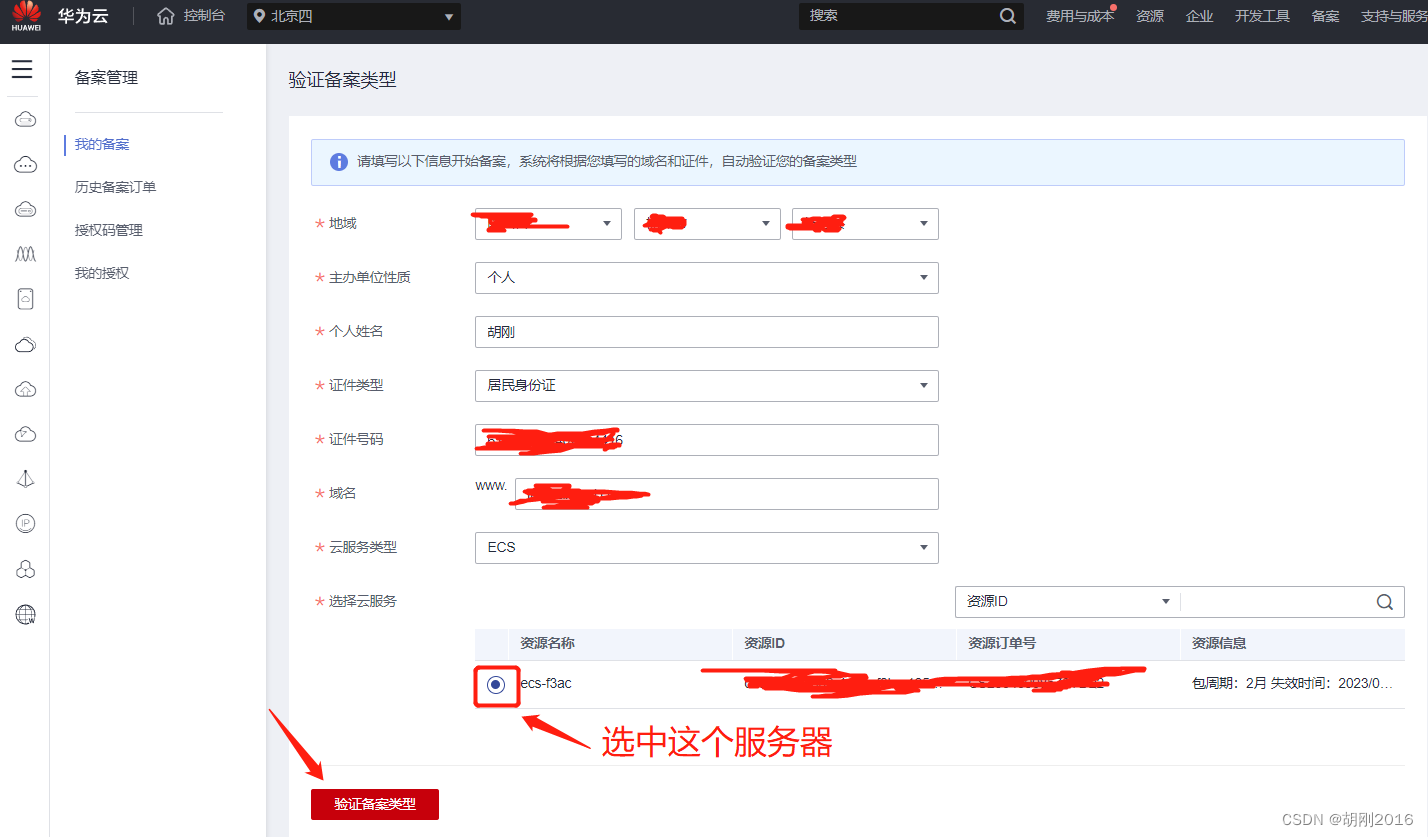Open the 费用与成本 top menu
This screenshot has height=837, width=1428.
1080,16
